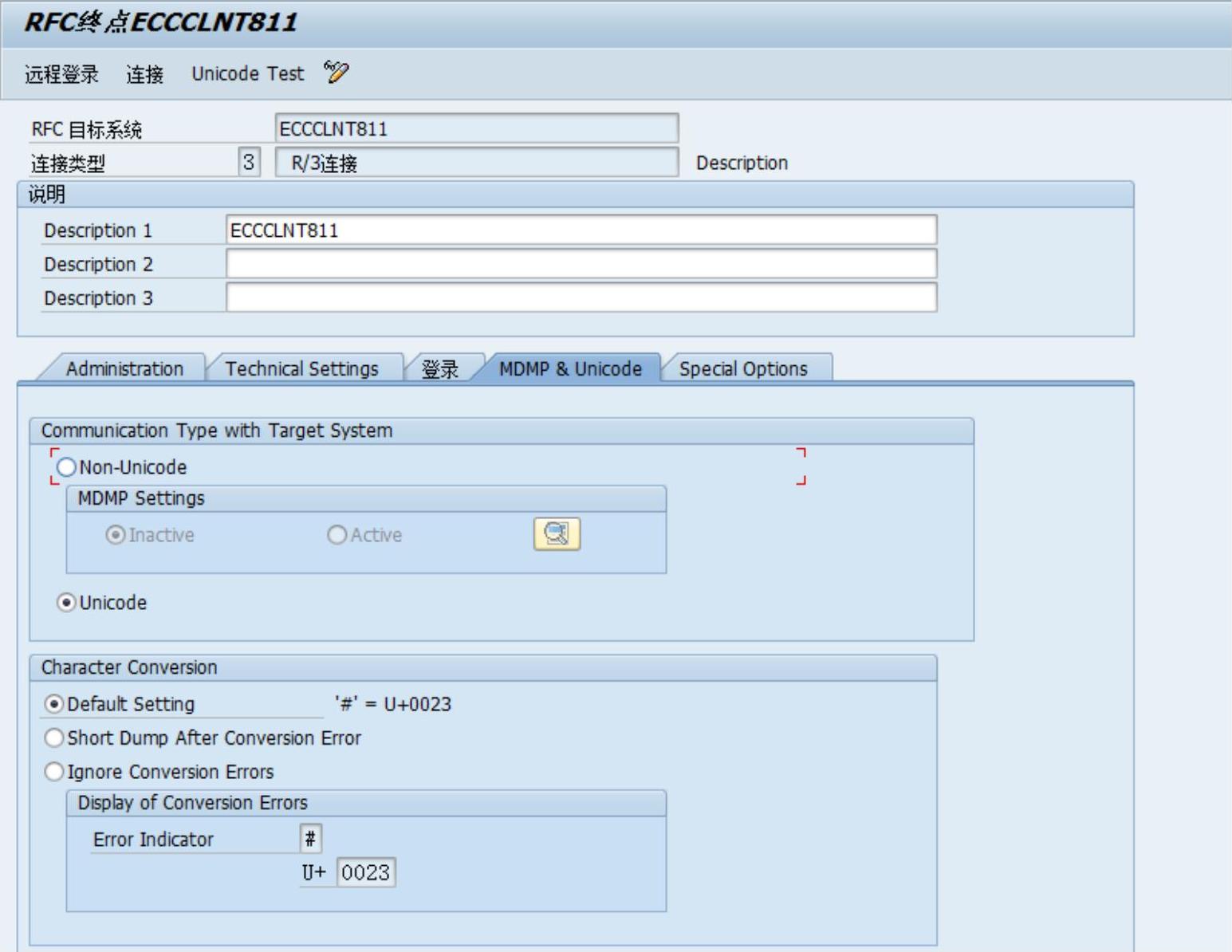Click the RFC终点ECCCLNT811 title
This screenshot has height=952, width=1232.
pos(161,22)
